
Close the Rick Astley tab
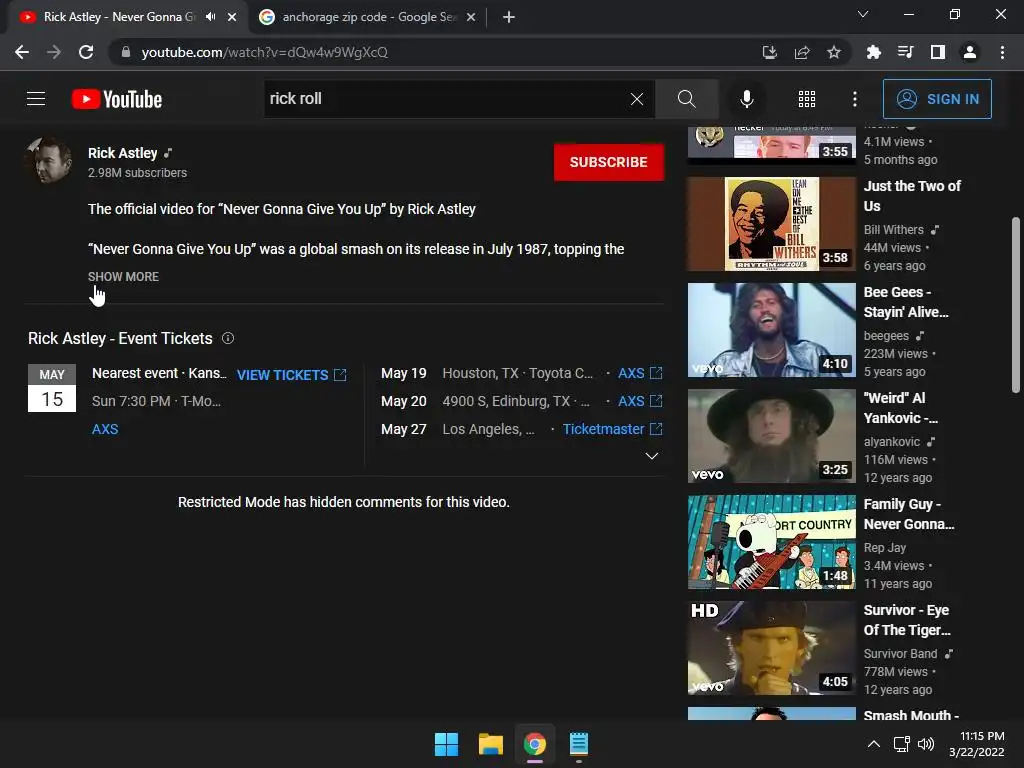click(x=232, y=17)
